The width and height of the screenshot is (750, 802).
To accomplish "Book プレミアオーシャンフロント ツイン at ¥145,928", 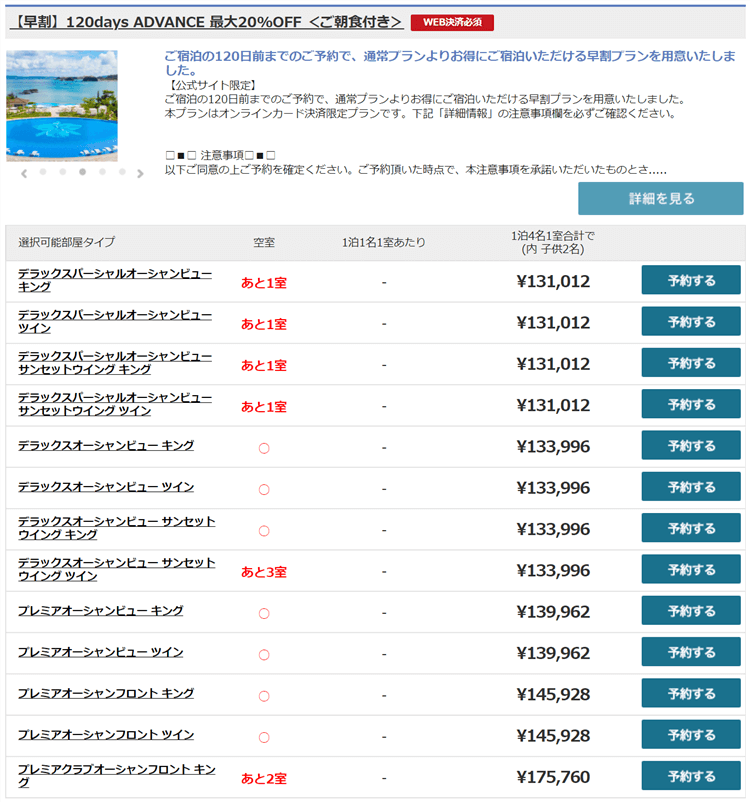I will 691,735.
